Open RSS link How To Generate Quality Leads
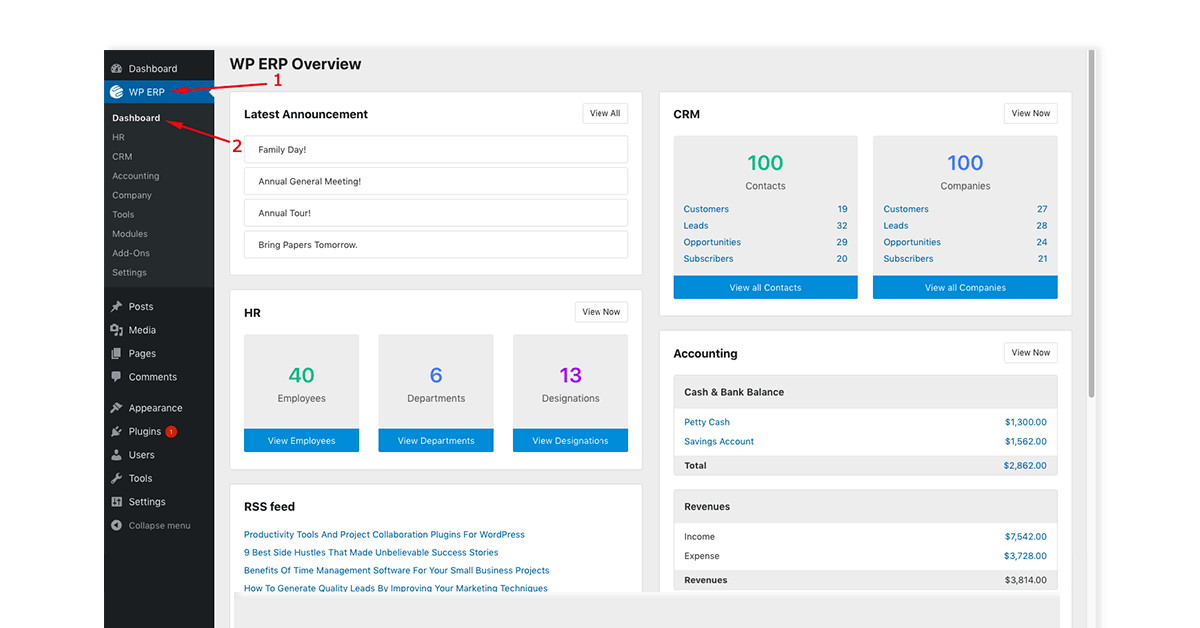1200x628 pixels. [396, 588]
